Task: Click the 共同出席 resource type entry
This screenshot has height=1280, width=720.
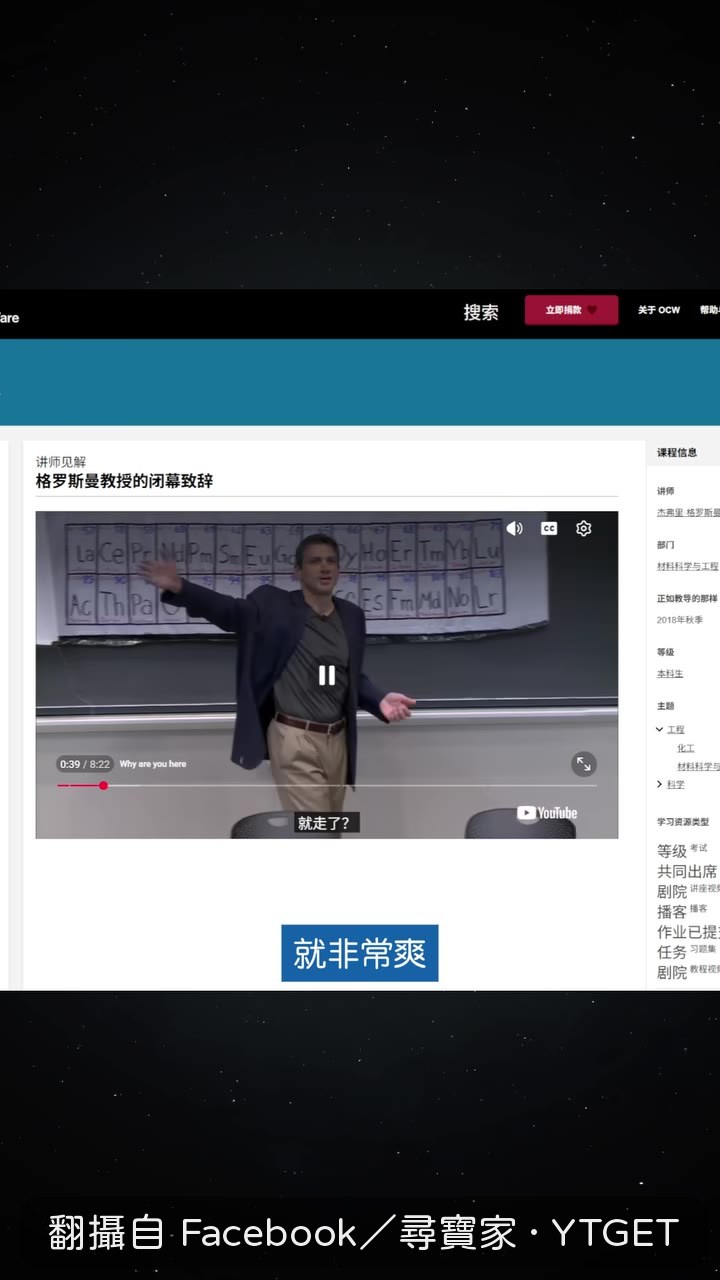Action: pos(687,871)
